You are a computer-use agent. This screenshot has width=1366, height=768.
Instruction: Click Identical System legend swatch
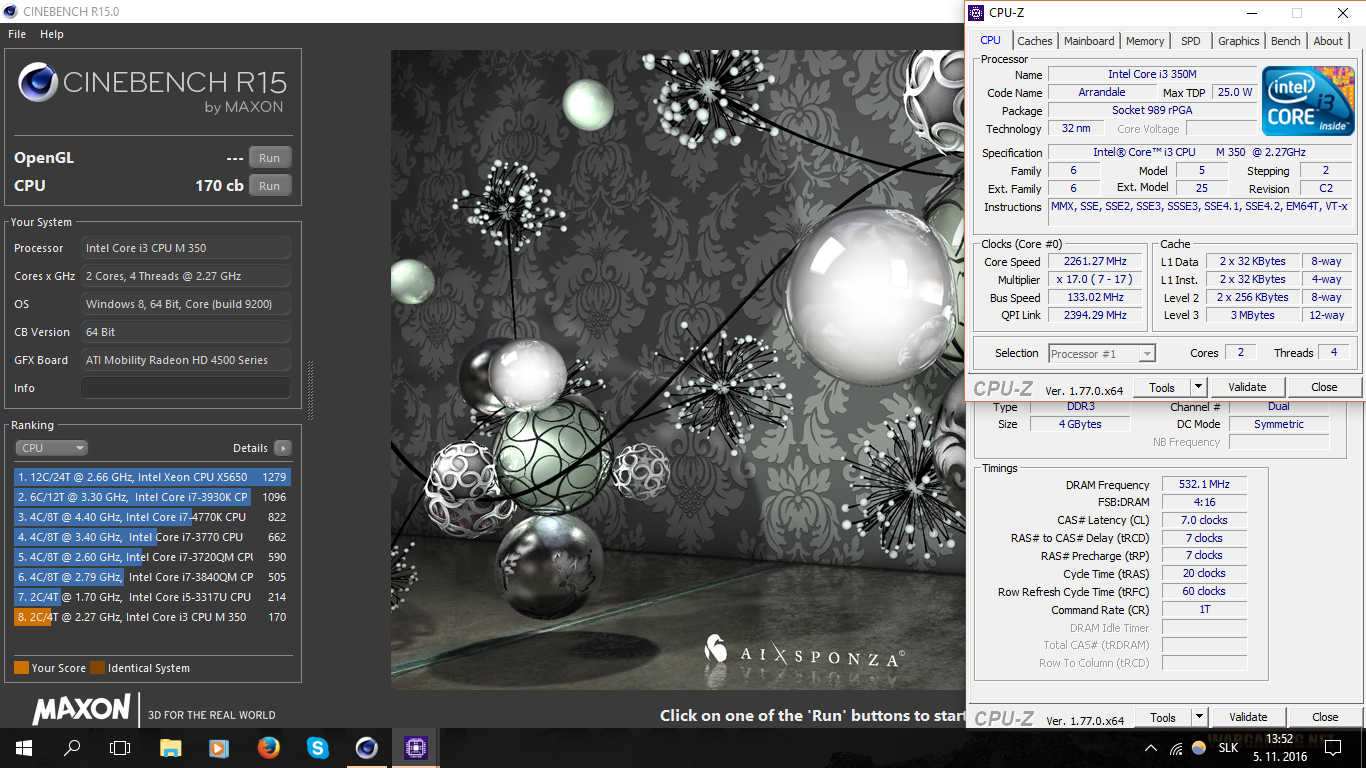click(97, 668)
